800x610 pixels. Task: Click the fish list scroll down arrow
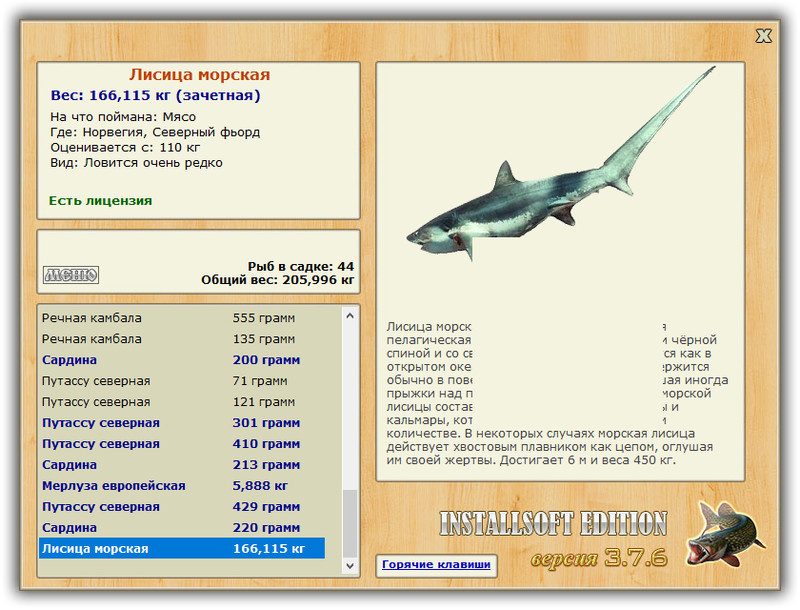point(350,565)
